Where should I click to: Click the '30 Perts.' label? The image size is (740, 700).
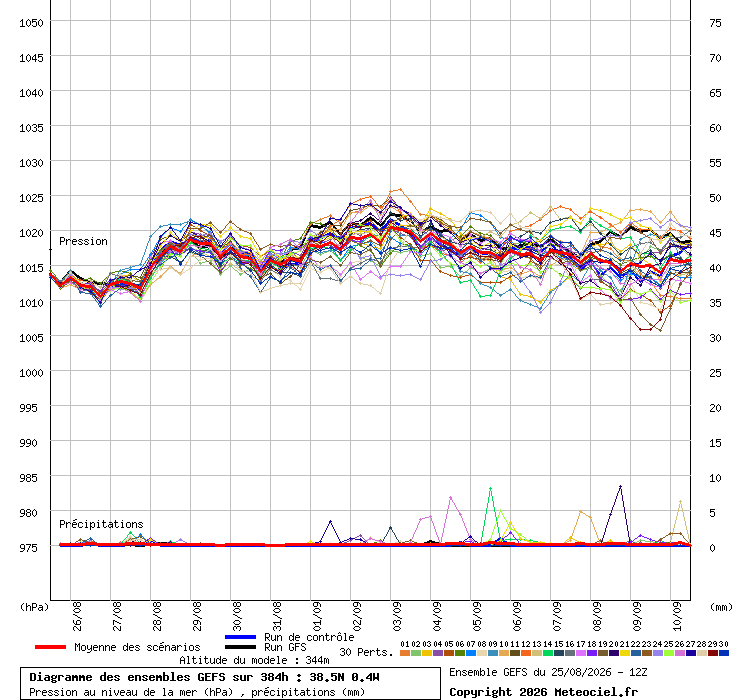pos(366,652)
